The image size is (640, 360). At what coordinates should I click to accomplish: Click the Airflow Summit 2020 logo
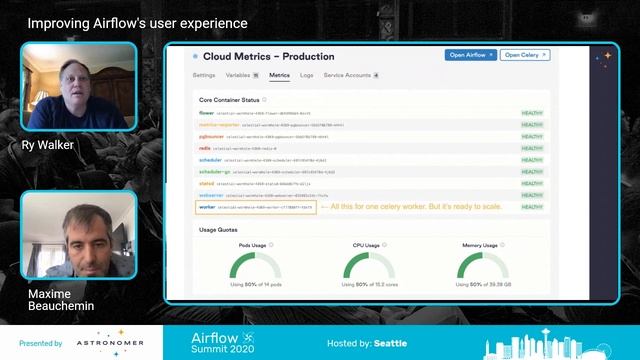[223, 342]
